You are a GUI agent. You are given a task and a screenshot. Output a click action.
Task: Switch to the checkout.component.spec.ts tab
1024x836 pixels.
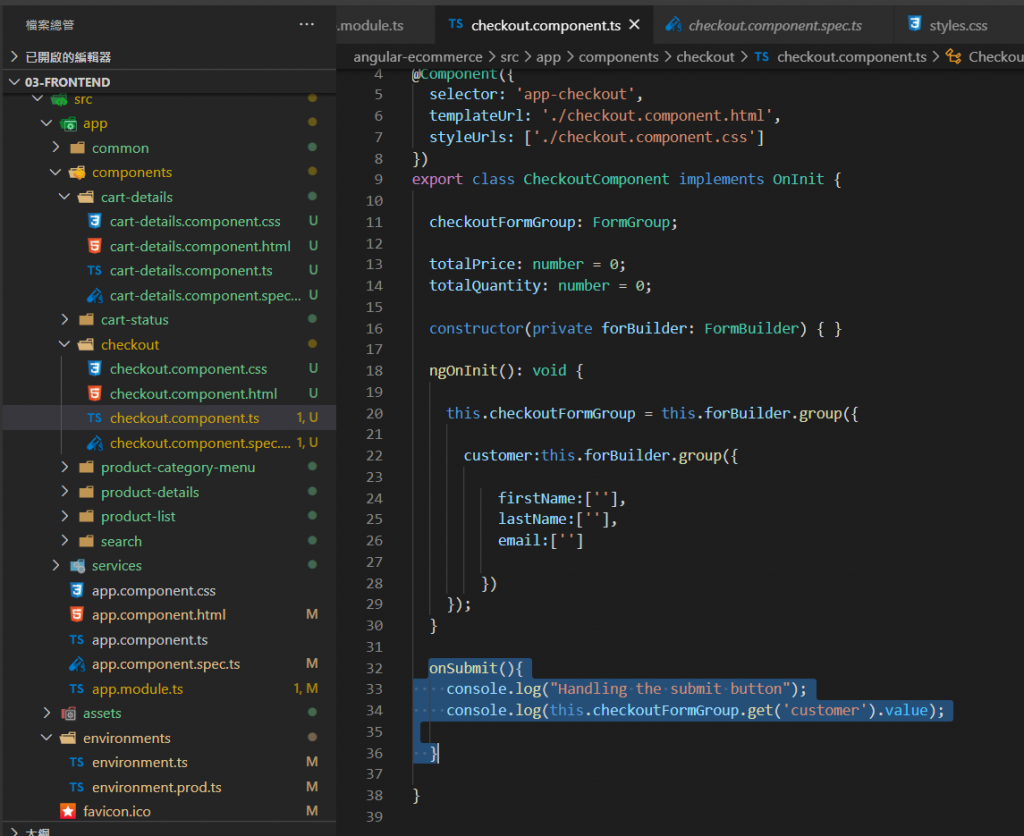coord(774,25)
